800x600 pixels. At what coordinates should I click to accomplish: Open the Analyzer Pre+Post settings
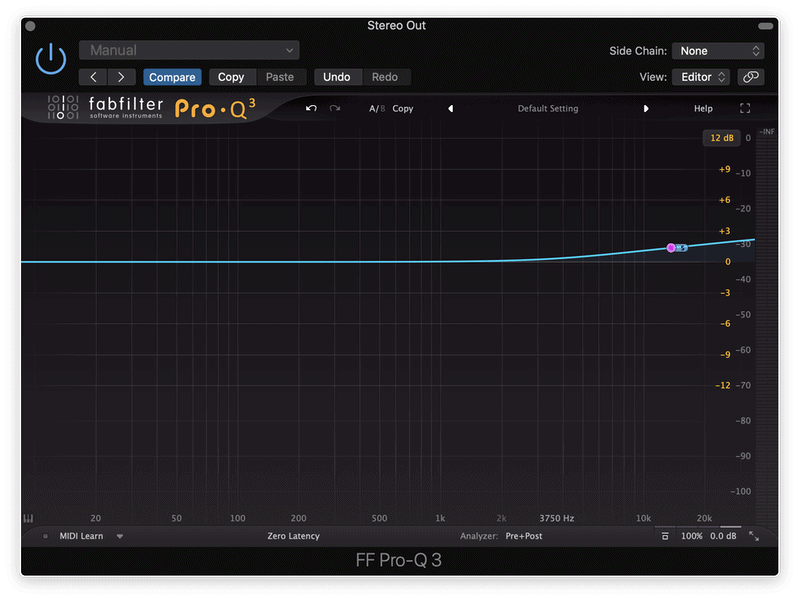(x=501, y=536)
